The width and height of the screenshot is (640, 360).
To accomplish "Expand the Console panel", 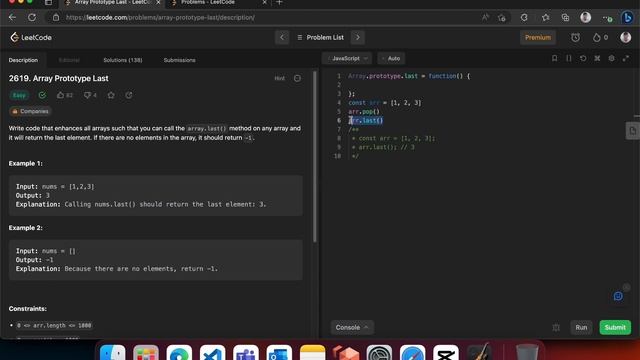I will 352,327.
